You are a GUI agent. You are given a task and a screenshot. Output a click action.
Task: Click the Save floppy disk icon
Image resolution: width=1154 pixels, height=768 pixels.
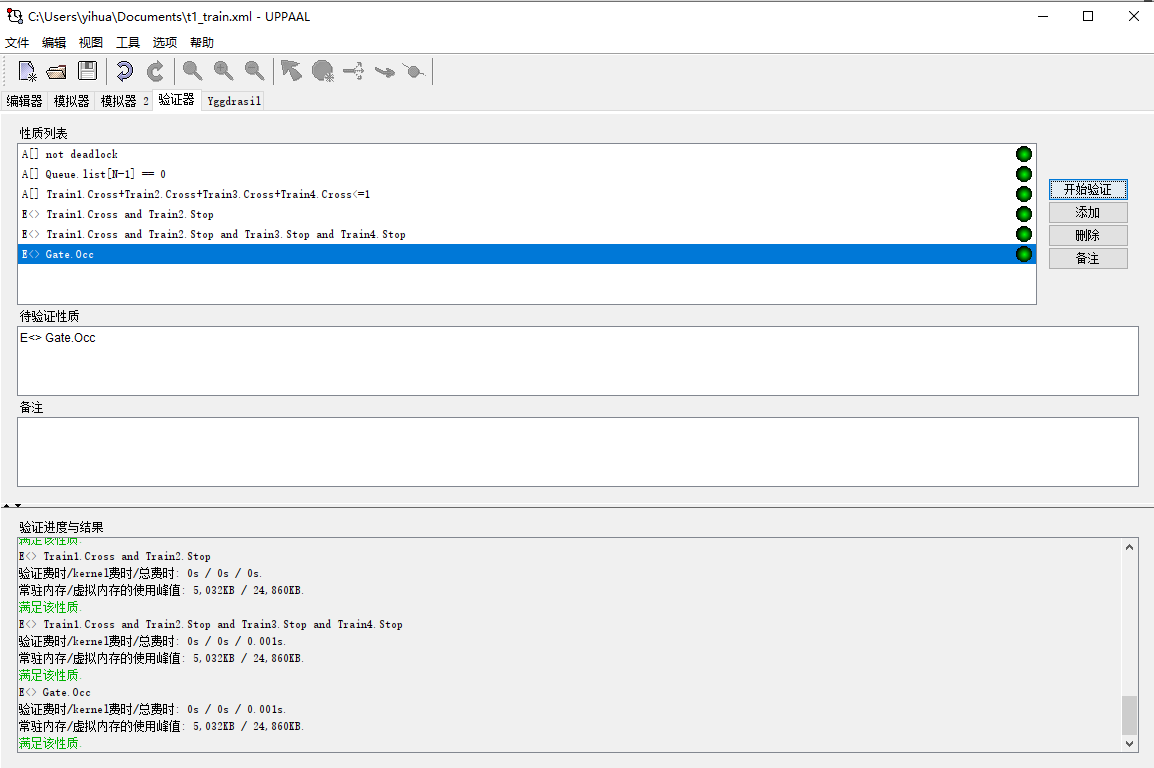pos(88,71)
